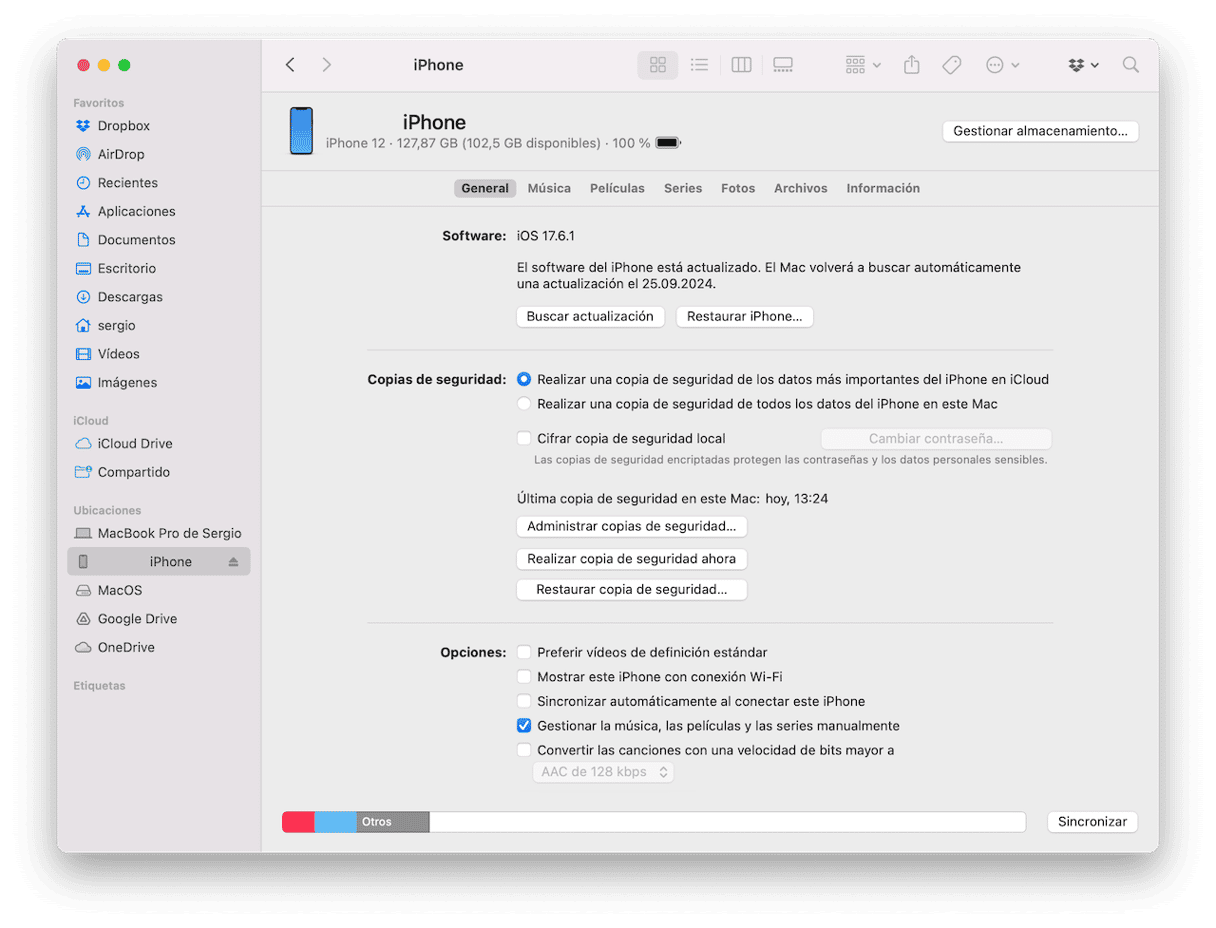Switch to the Fotos tab

pos(738,188)
